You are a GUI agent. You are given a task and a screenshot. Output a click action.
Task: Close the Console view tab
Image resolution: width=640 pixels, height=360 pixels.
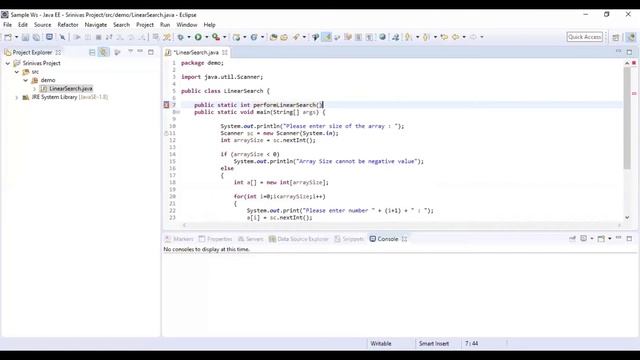(x=404, y=239)
